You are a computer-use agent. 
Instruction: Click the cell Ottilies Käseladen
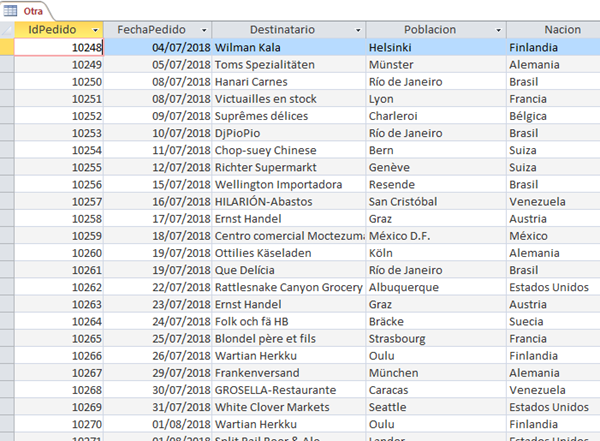point(289,253)
